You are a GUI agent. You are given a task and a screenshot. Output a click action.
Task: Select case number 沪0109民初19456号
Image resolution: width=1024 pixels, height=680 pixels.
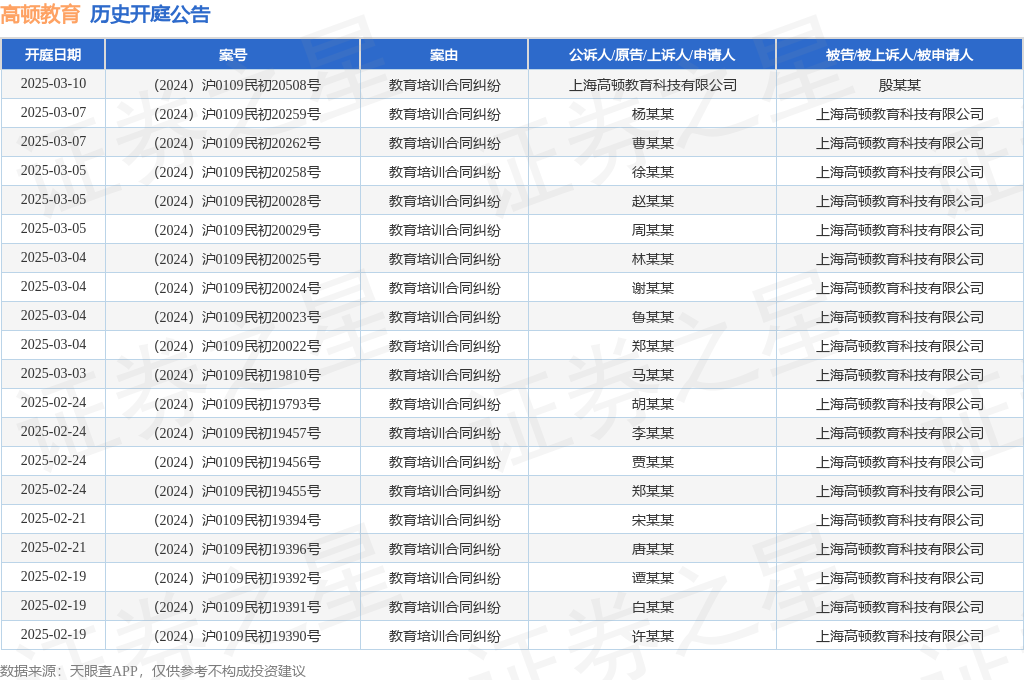coord(261,462)
